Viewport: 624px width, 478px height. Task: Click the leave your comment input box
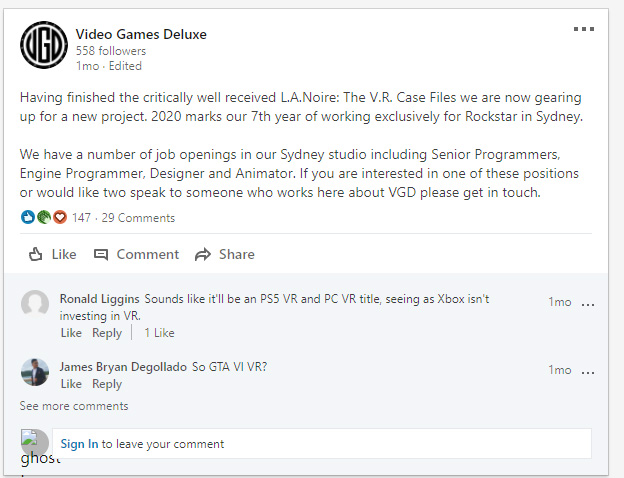[322, 443]
